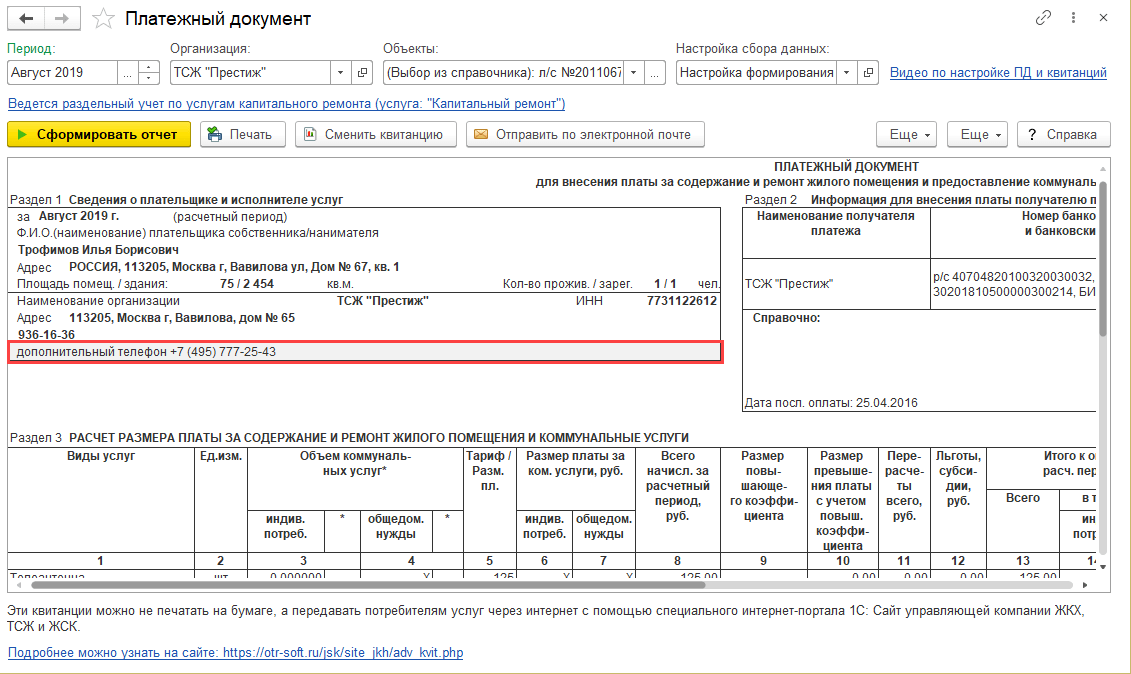Screen dimensions: 1131x674
Task: Click the Раздел 3 section heading
Action: click(349, 437)
